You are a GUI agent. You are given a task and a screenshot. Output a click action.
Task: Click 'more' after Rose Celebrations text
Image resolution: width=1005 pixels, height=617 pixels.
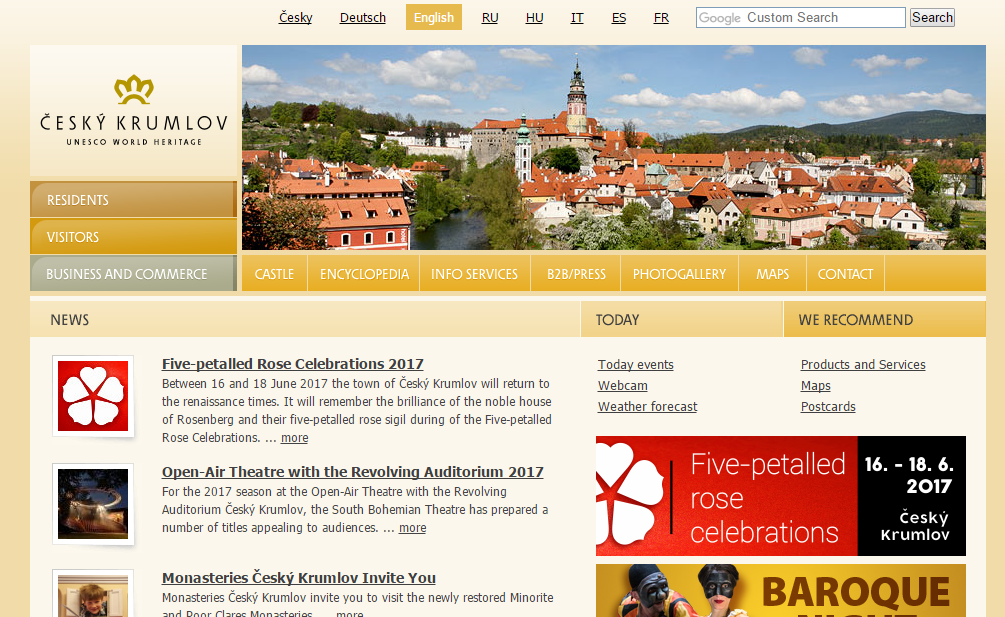pyautogui.click(x=294, y=438)
